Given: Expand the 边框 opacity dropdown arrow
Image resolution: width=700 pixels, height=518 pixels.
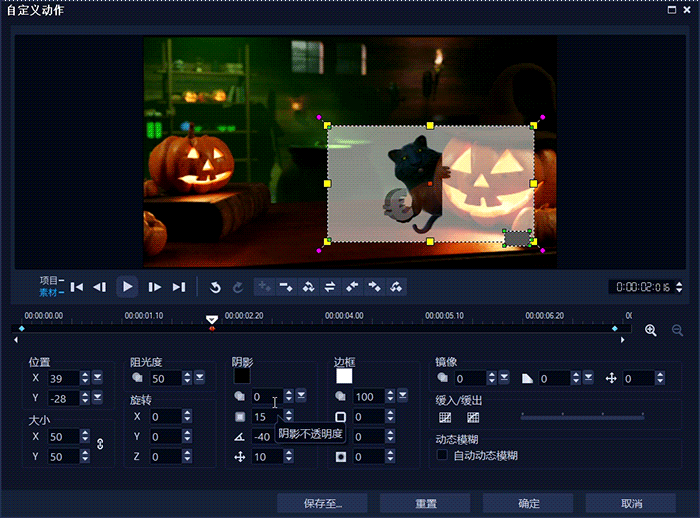Looking at the screenshot, I should pos(404,397).
